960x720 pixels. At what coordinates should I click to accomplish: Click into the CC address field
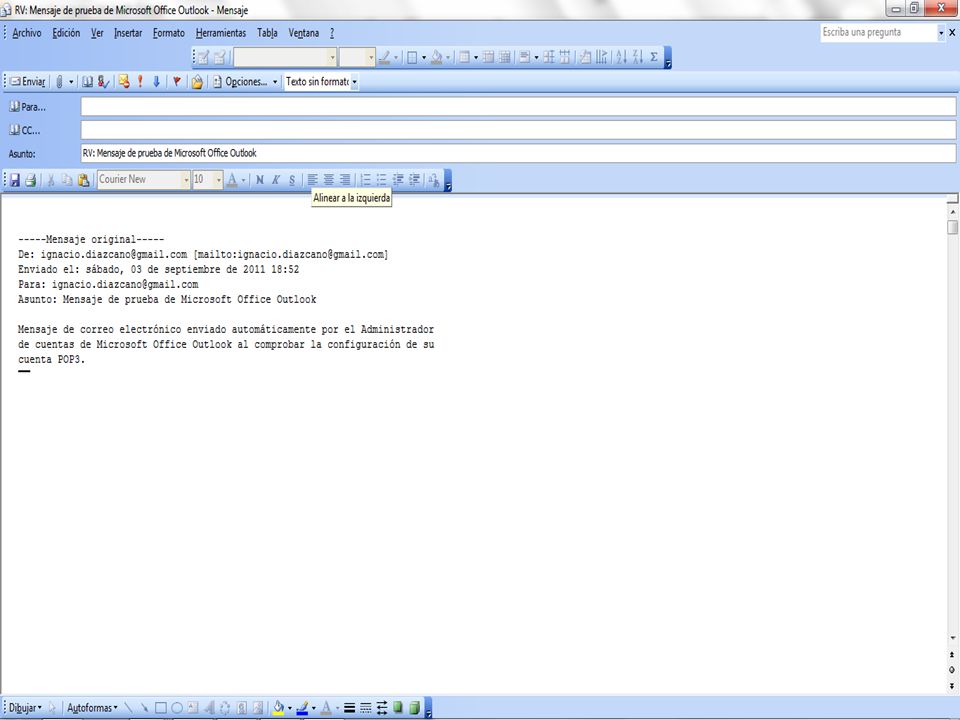click(x=518, y=130)
